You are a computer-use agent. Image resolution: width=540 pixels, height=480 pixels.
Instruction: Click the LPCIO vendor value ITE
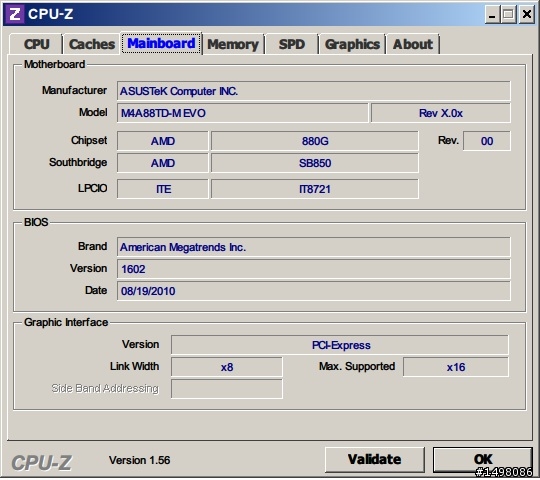click(163, 189)
